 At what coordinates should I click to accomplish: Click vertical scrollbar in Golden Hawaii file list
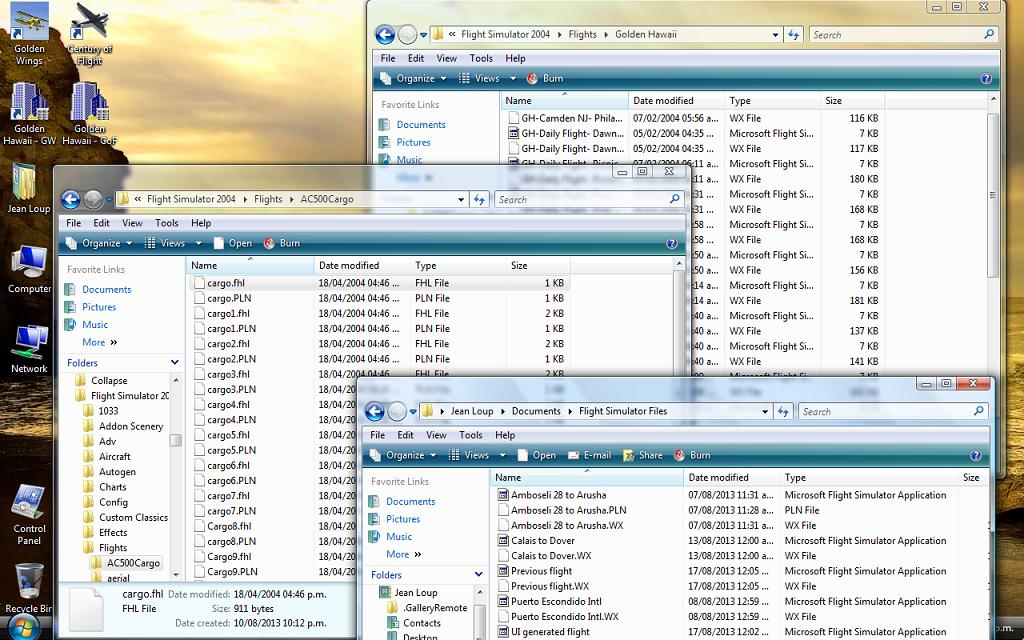[x=993, y=195]
